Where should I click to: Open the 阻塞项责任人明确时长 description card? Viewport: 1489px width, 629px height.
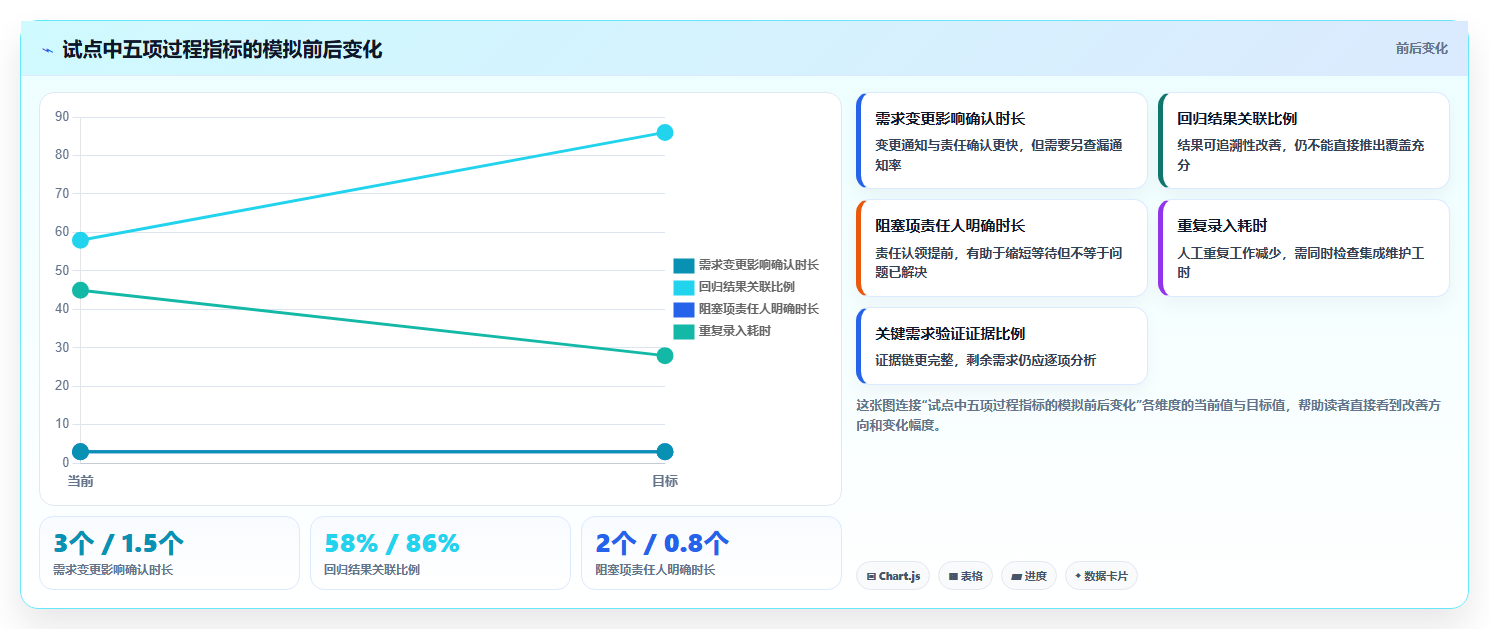coord(1002,248)
